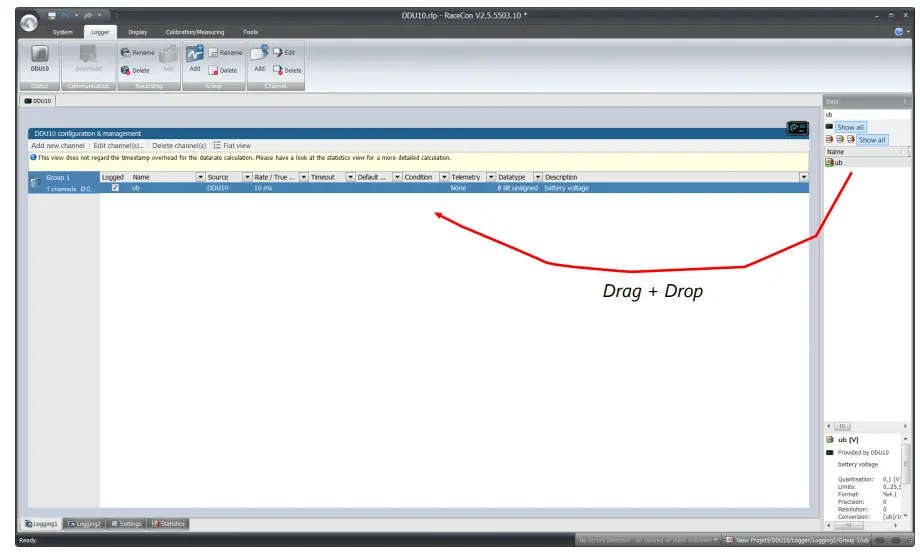Toggle the Logged checkbox for channel ub
This screenshot has height=552, width=920.
[x=115, y=188]
